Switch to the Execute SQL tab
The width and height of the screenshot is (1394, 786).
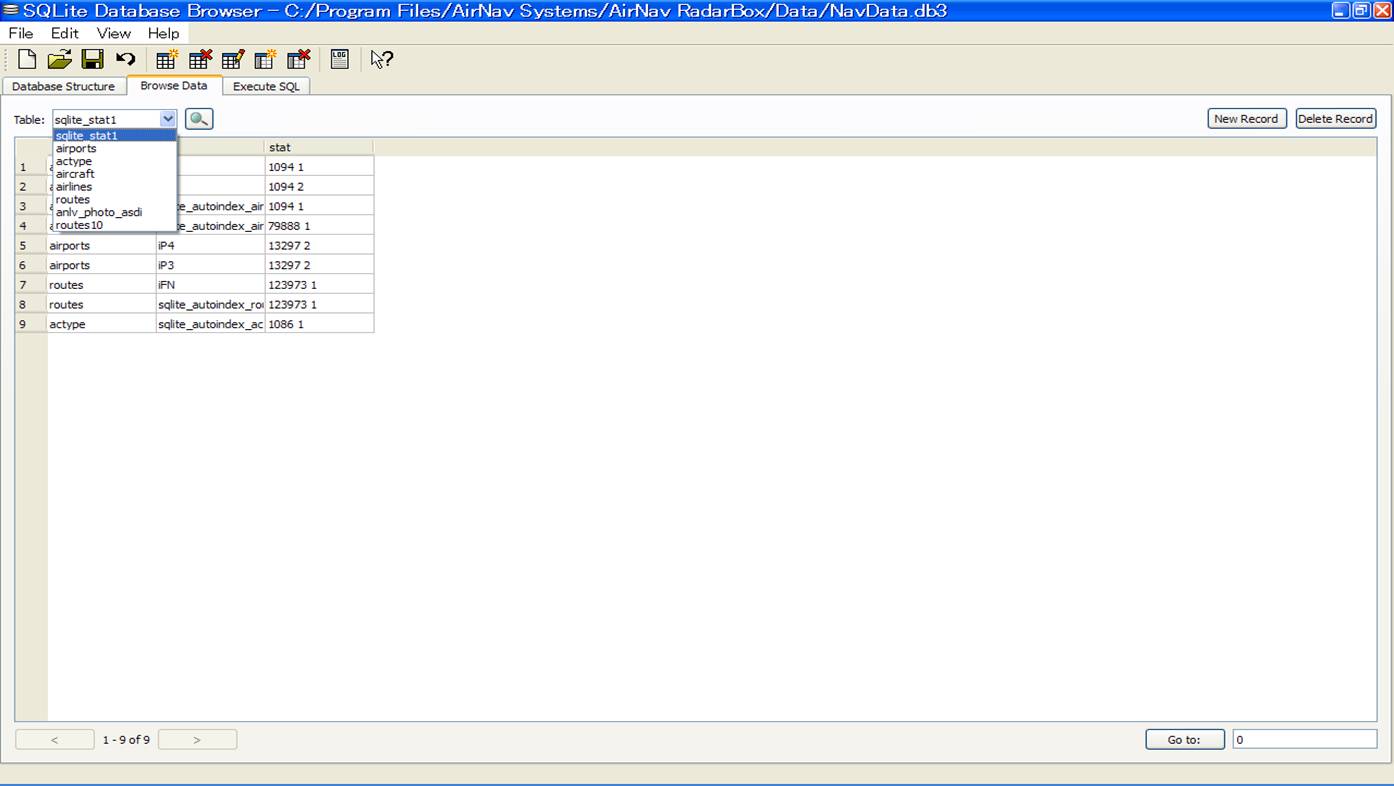coord(266,86)
